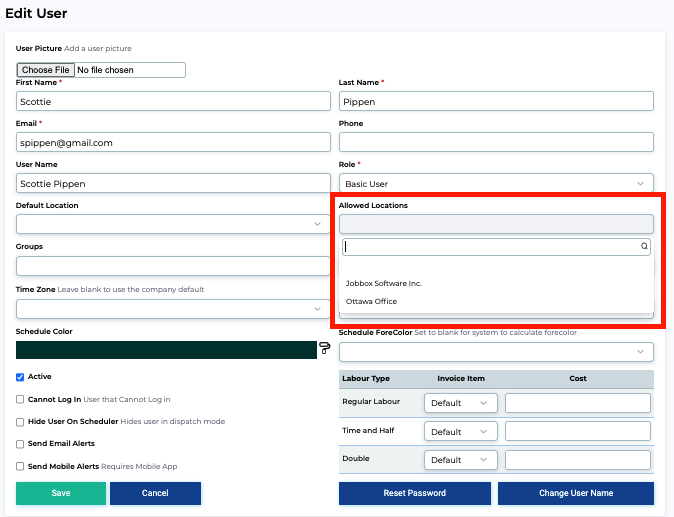Screen dimensions: 674x517
Task: Click the Labour Type column header
Action: (x=366, y=378)
